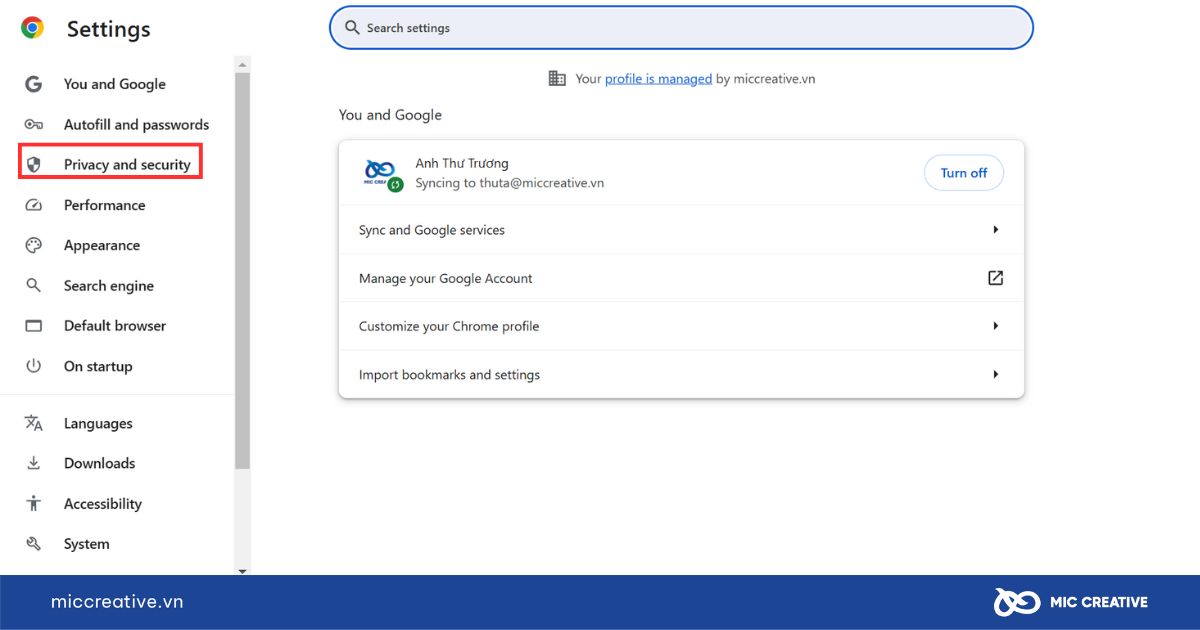Click 'Syncing to thuta@miccreative.vn' text
Viewport: 1200px width, 630px height.
[x=509, y=183]
